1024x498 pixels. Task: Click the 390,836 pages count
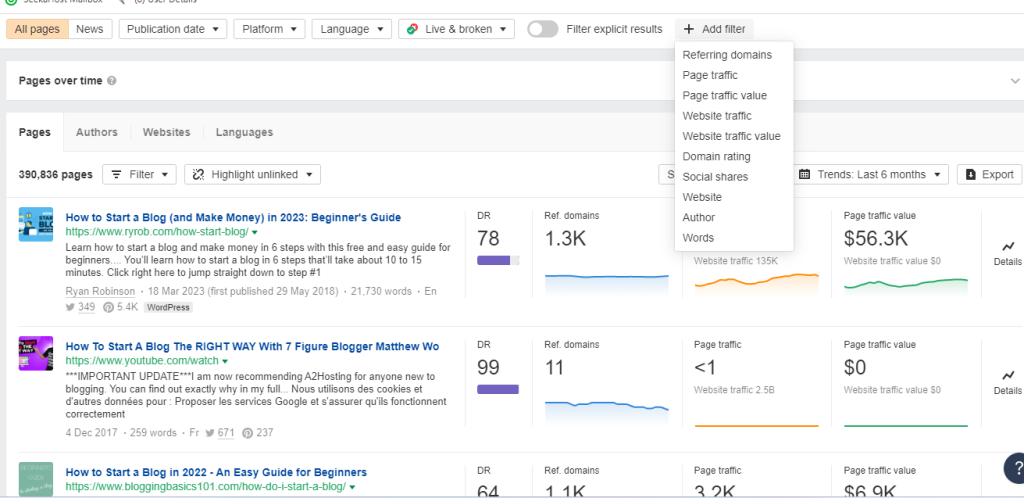[56, 174]
